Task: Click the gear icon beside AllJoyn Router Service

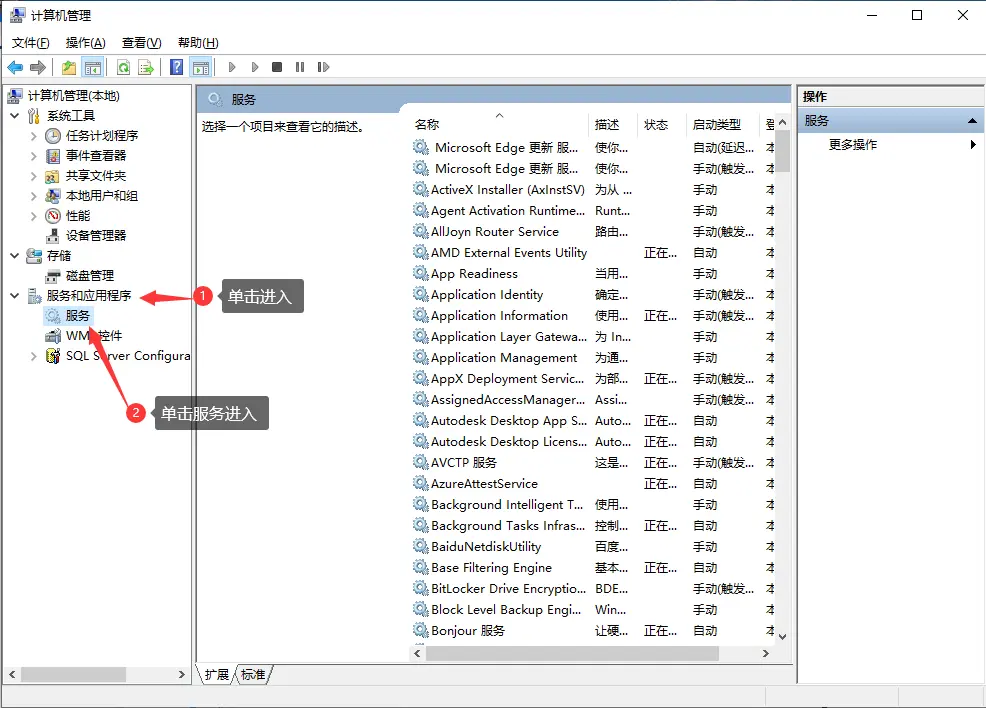Action: click(421, 231)
